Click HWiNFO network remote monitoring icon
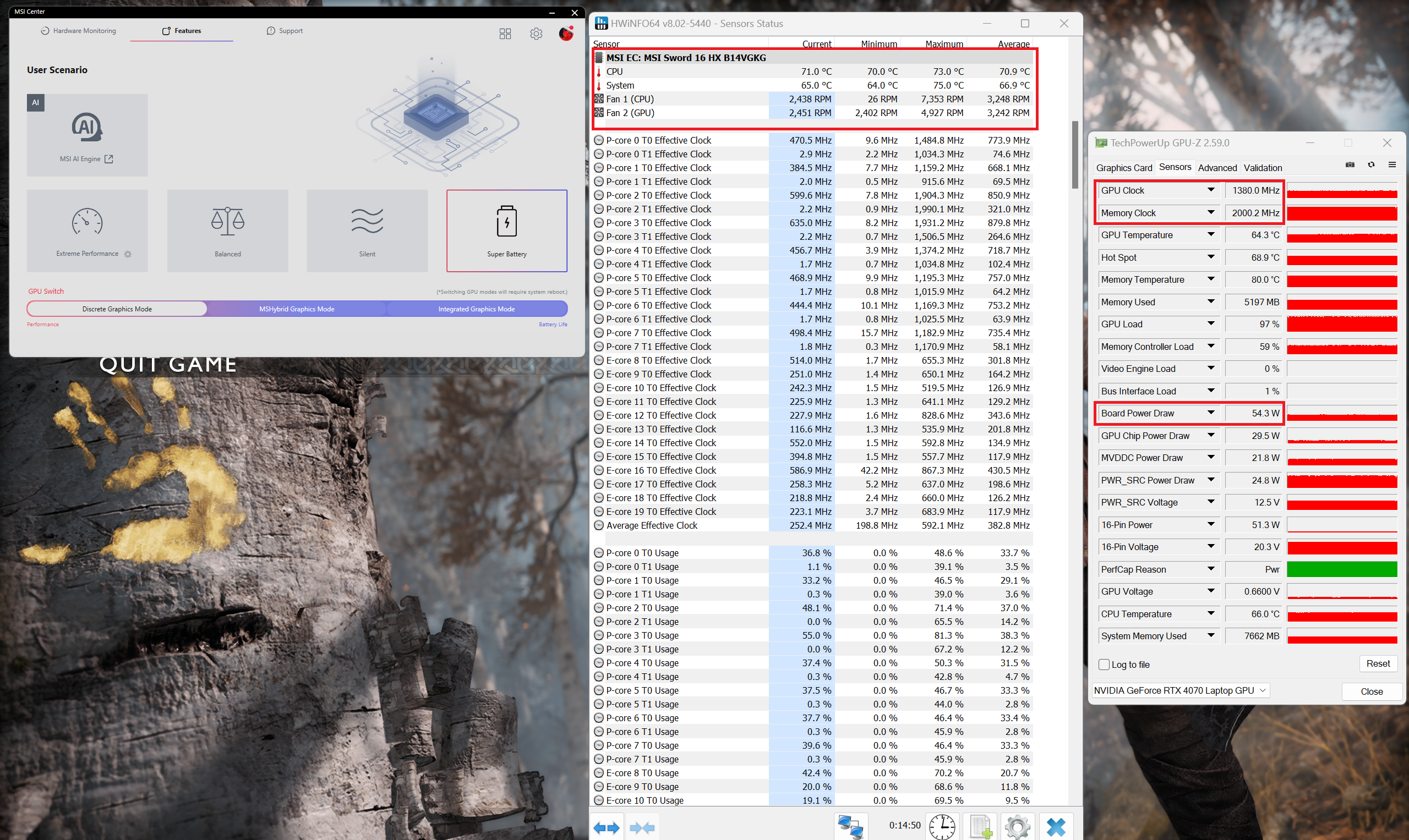 pos(850,826)
